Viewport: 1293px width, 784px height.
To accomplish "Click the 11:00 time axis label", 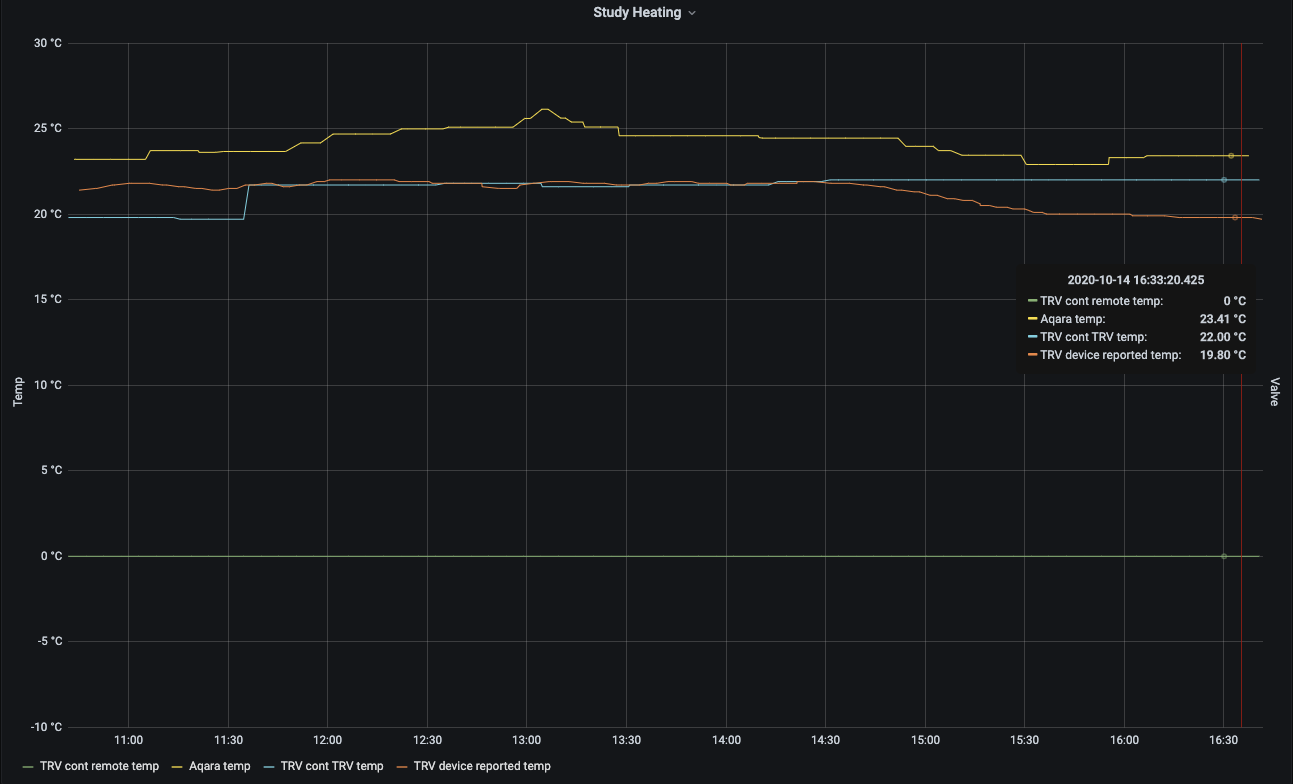I will coord(128,741).
